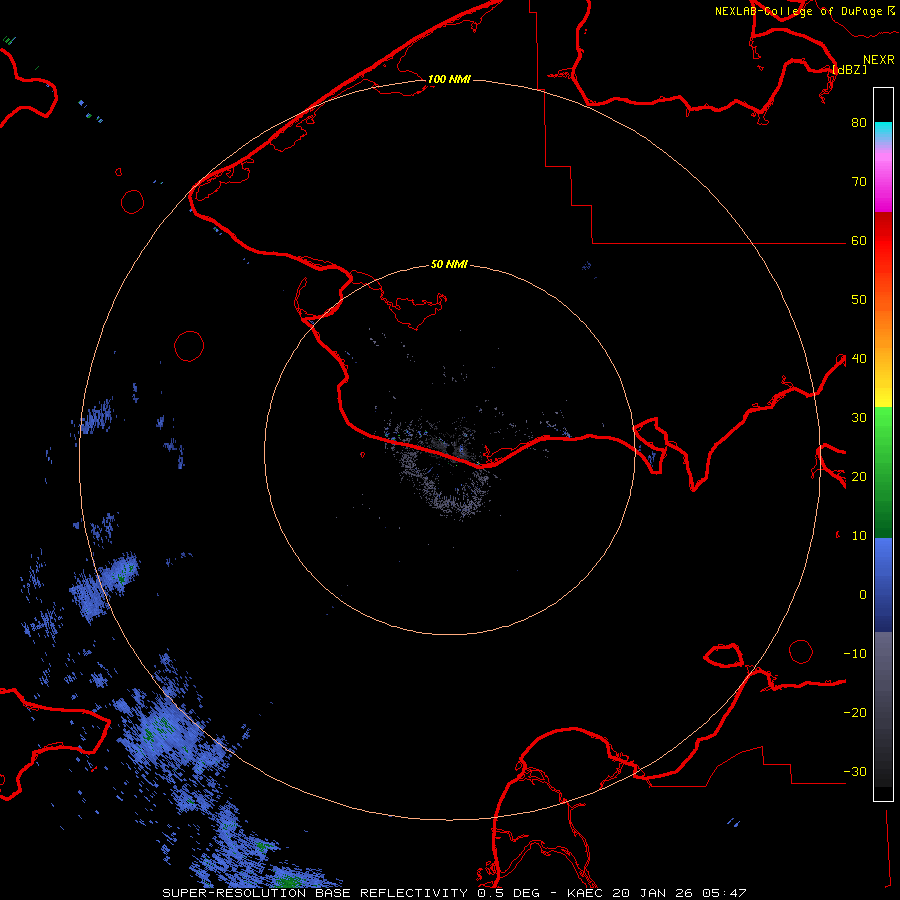
Task: Click the 60 tick label on the scale
Action: [x=859, y=241]
